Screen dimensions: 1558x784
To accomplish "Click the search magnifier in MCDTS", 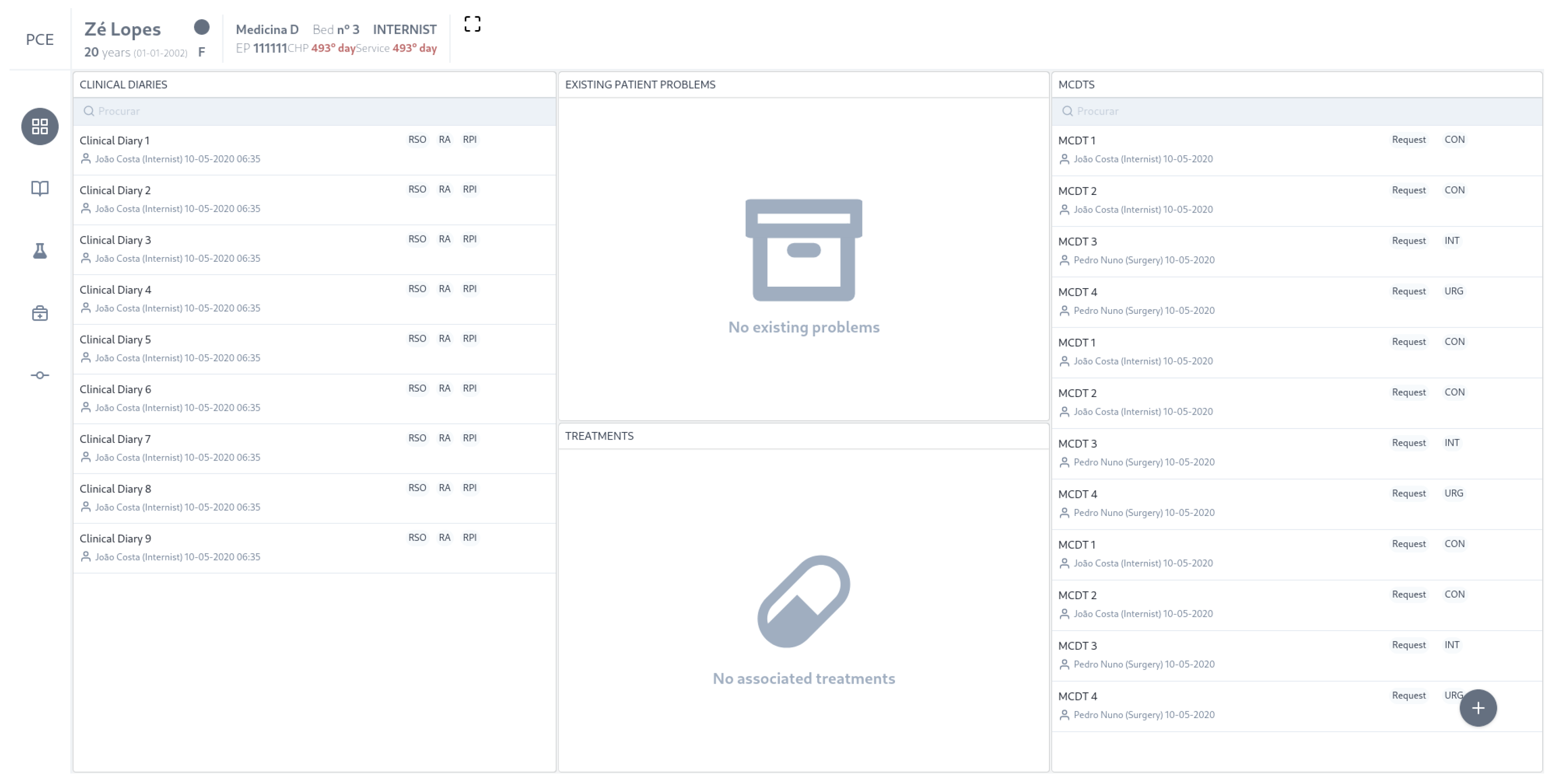I will click(1068, 111).
